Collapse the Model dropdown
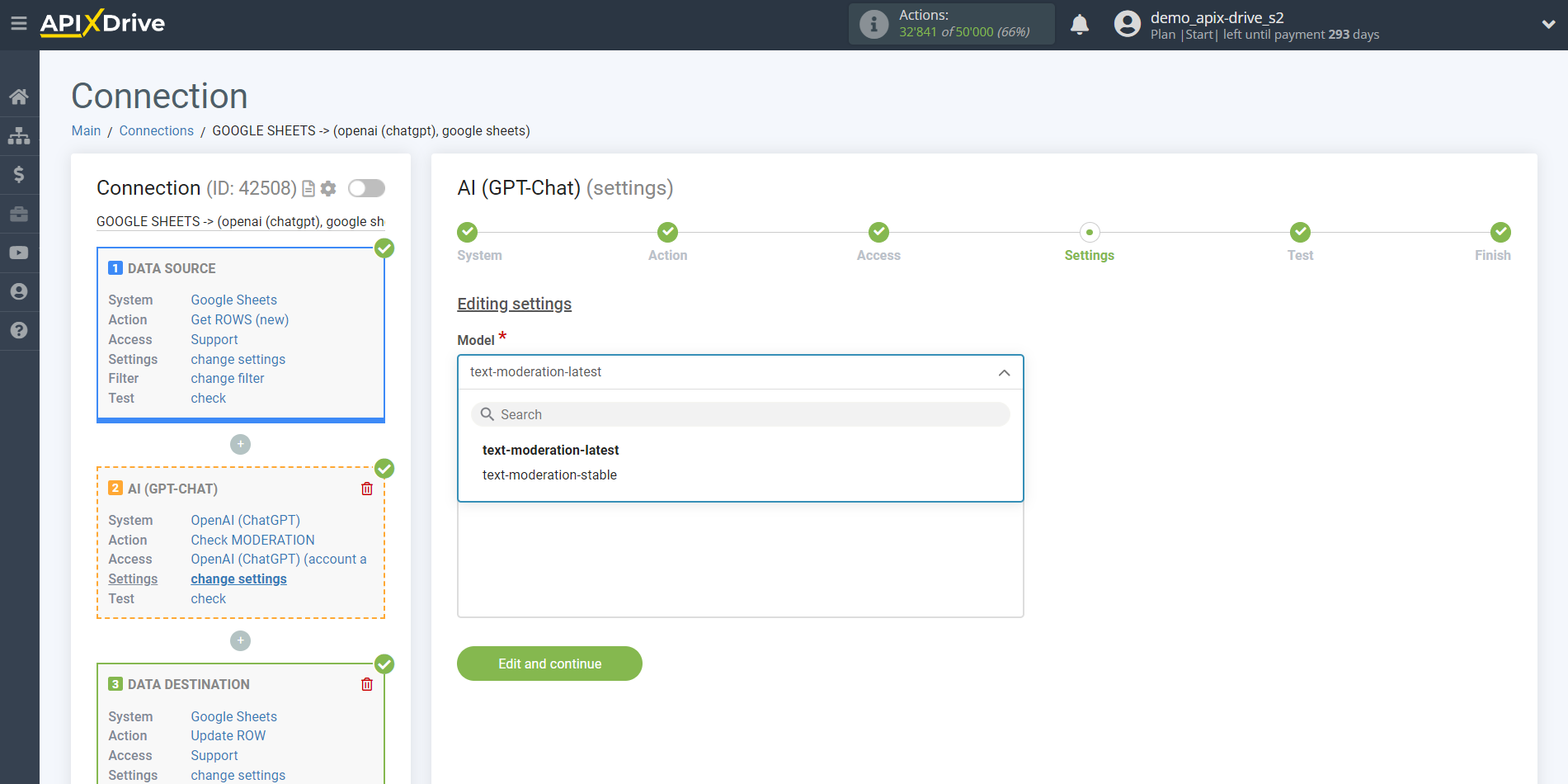 coord(1004,372)
